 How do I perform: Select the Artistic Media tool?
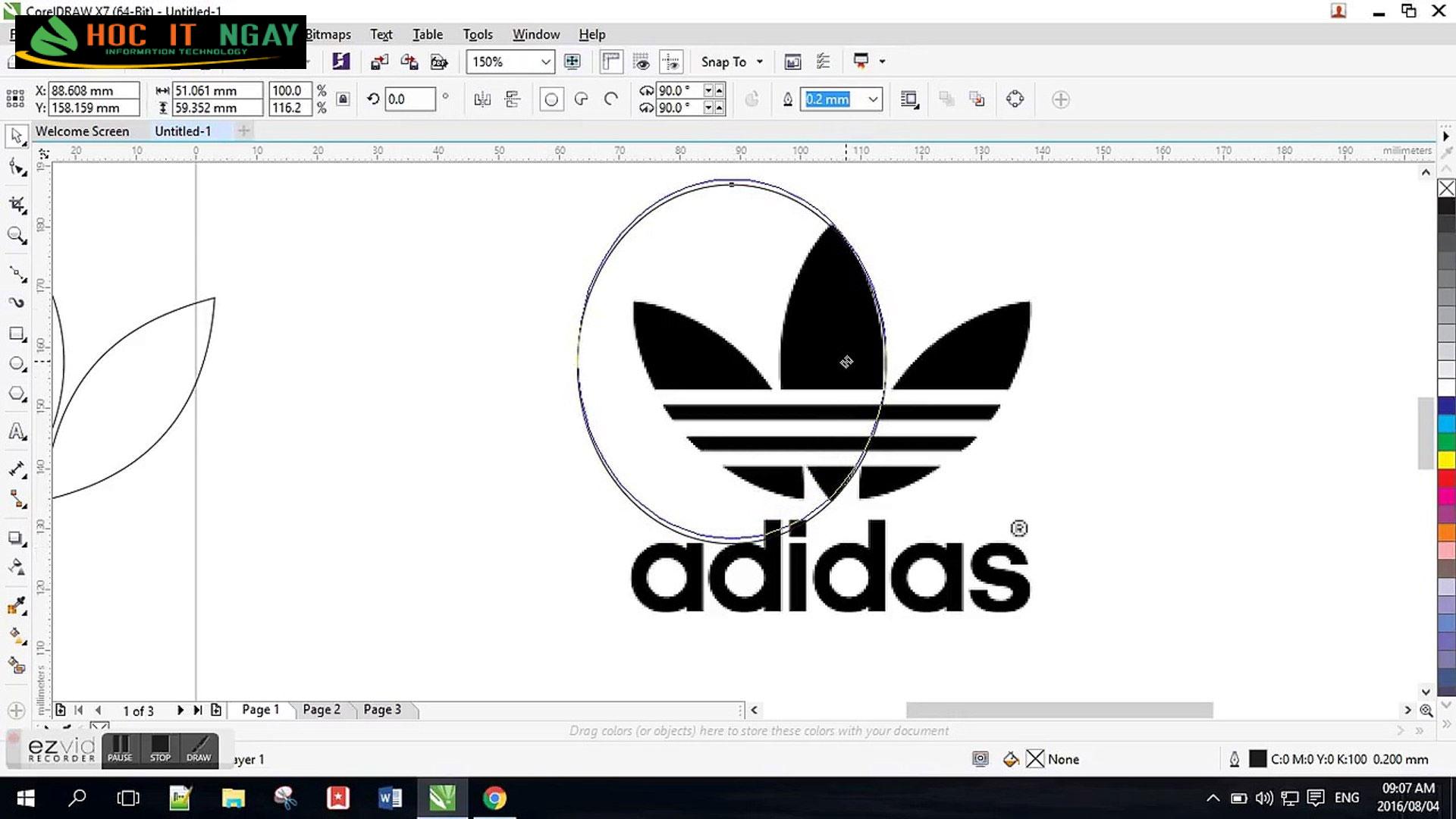[x=16, y=303]
